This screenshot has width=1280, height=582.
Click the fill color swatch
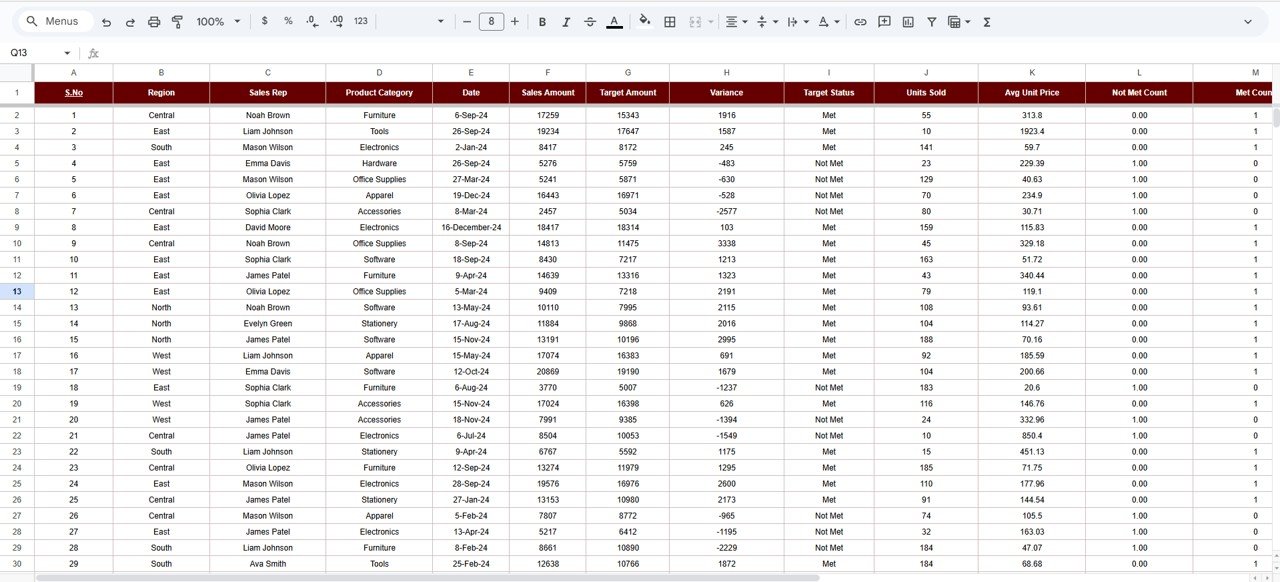(645, 21)
